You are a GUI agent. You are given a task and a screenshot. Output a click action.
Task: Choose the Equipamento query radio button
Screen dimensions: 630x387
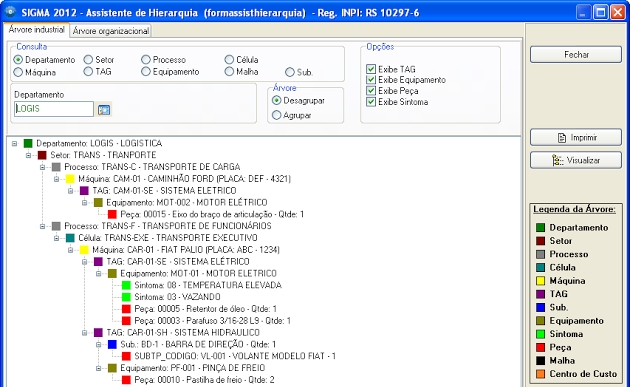pyautogui.click(x=146, y=72)
